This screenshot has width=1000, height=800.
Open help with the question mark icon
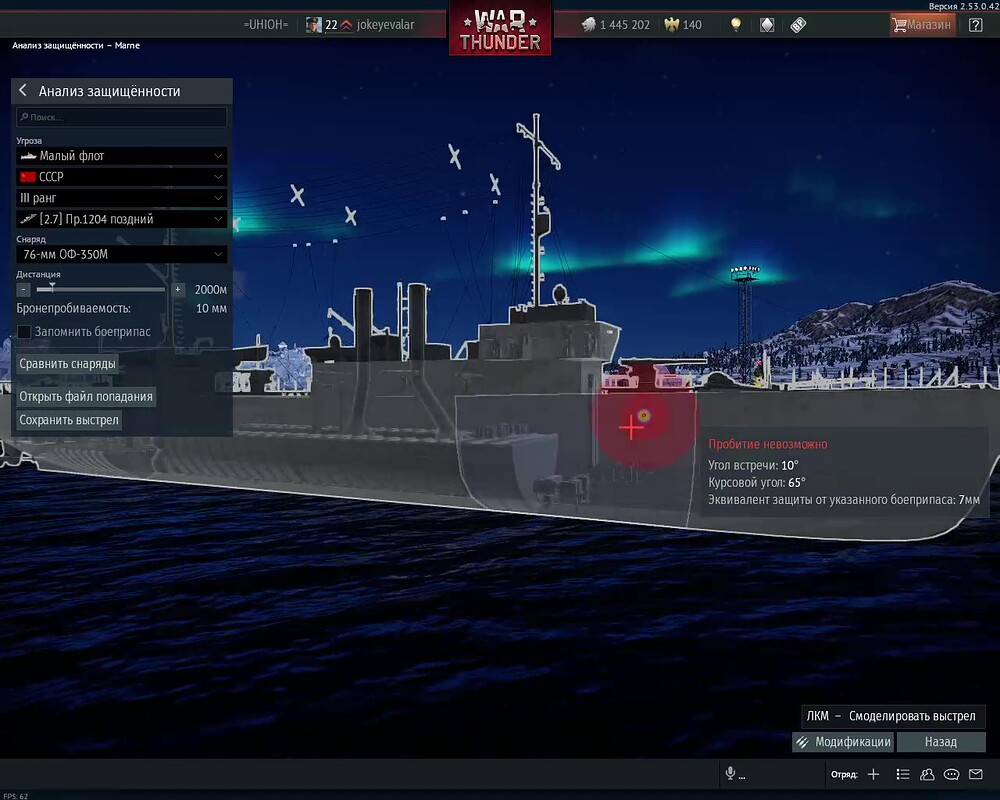coord(977,24)
